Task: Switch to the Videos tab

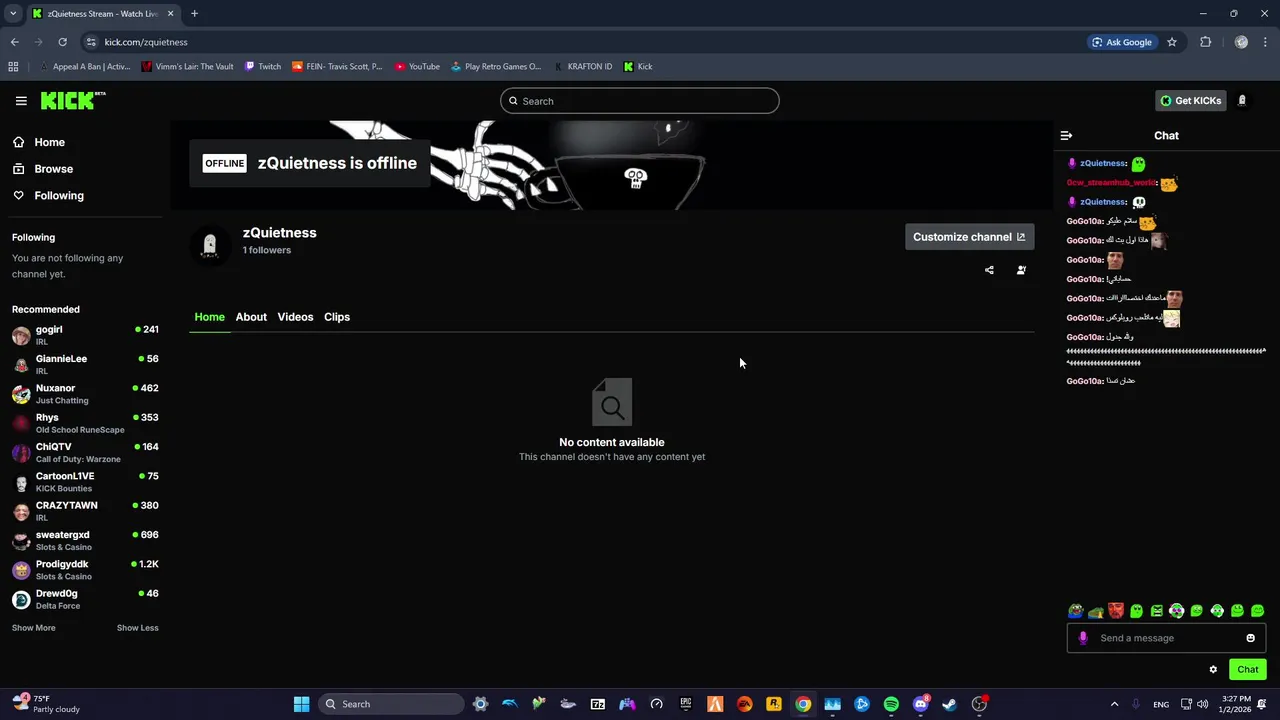Action: tap(295, 317)
